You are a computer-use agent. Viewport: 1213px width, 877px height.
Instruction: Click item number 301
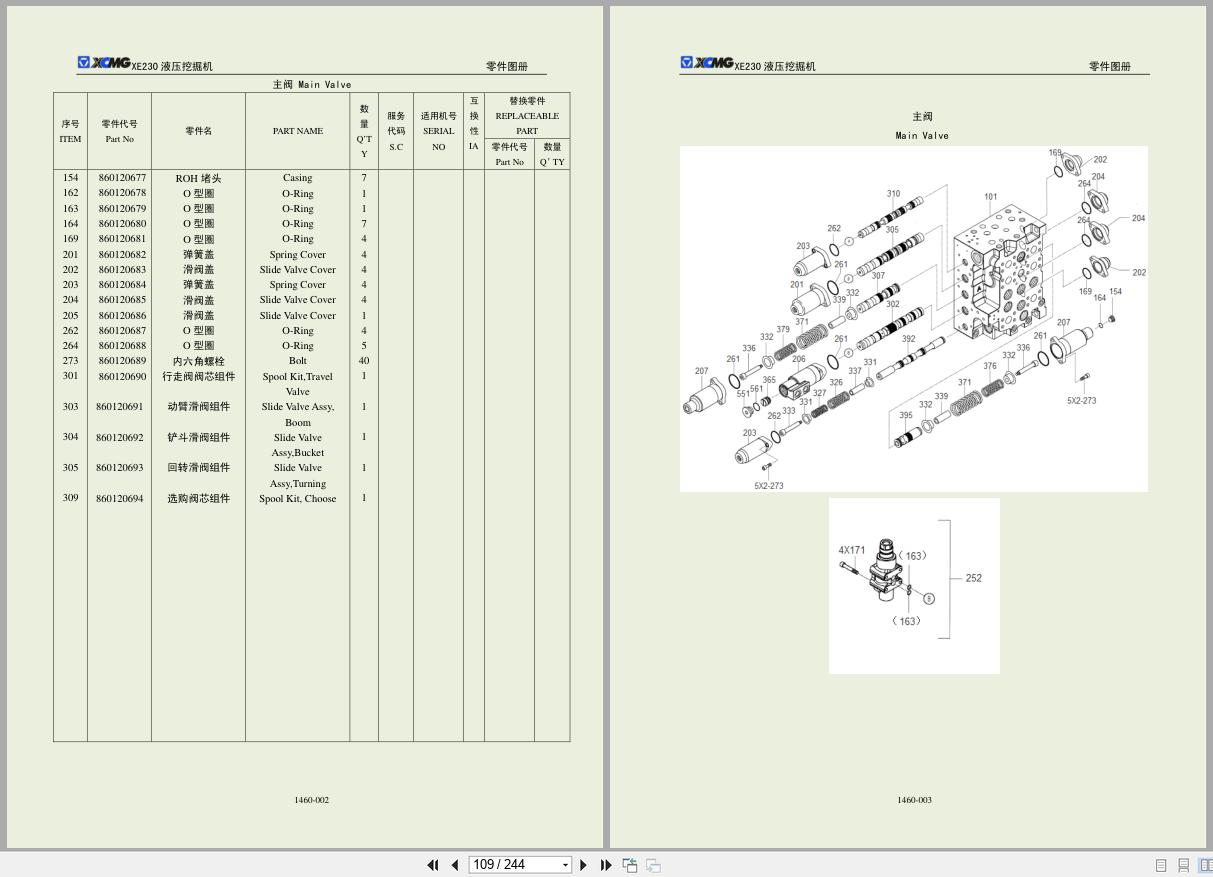pos(70,376)
